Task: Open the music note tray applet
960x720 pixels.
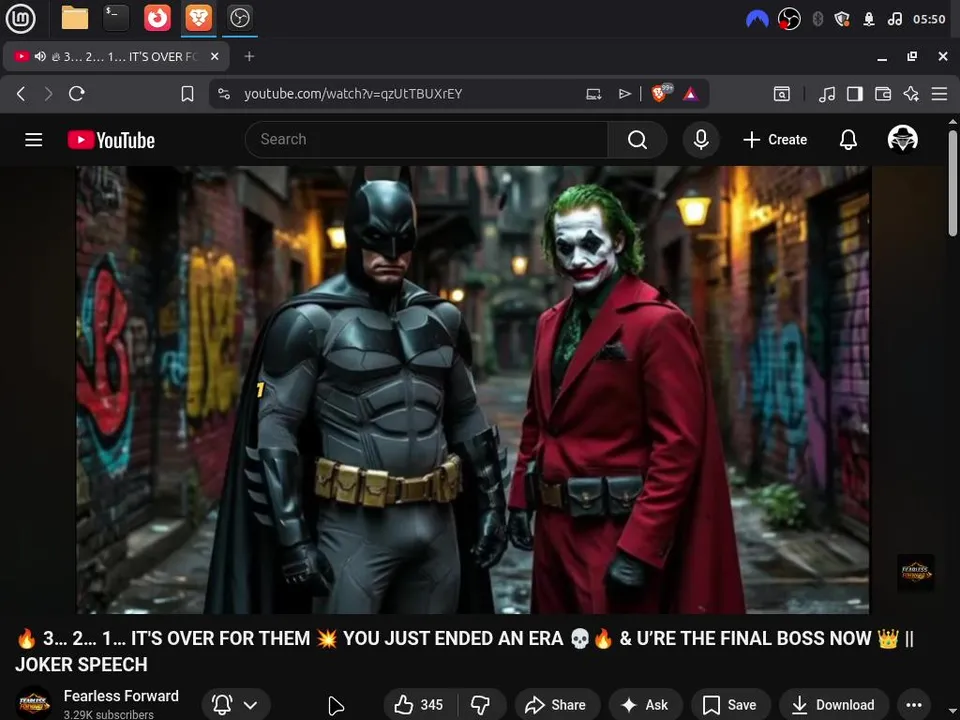Action: click(x=894, y=20)
